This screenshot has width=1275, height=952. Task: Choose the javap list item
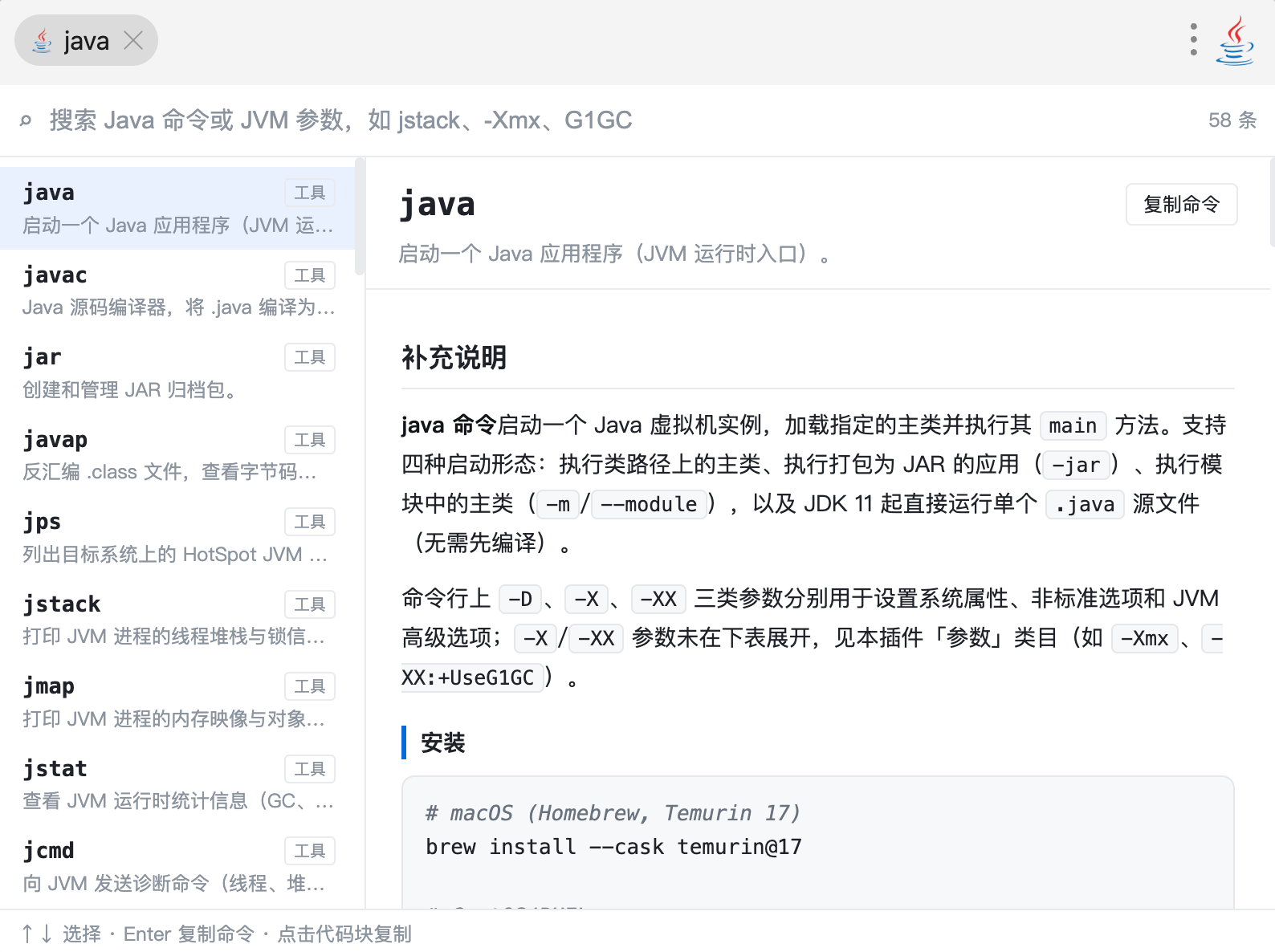point(177,455)
